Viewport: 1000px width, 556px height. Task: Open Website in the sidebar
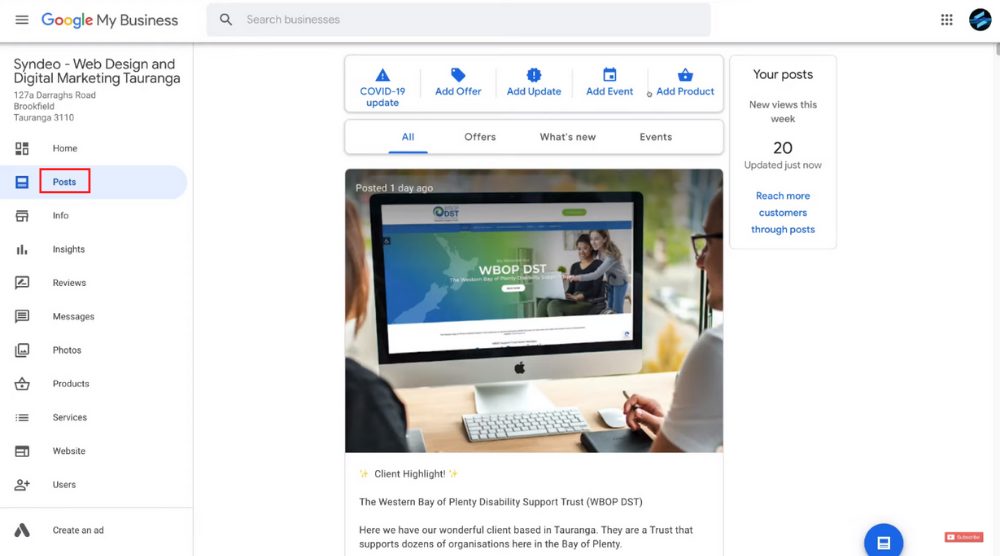click(x=69, y=451)
